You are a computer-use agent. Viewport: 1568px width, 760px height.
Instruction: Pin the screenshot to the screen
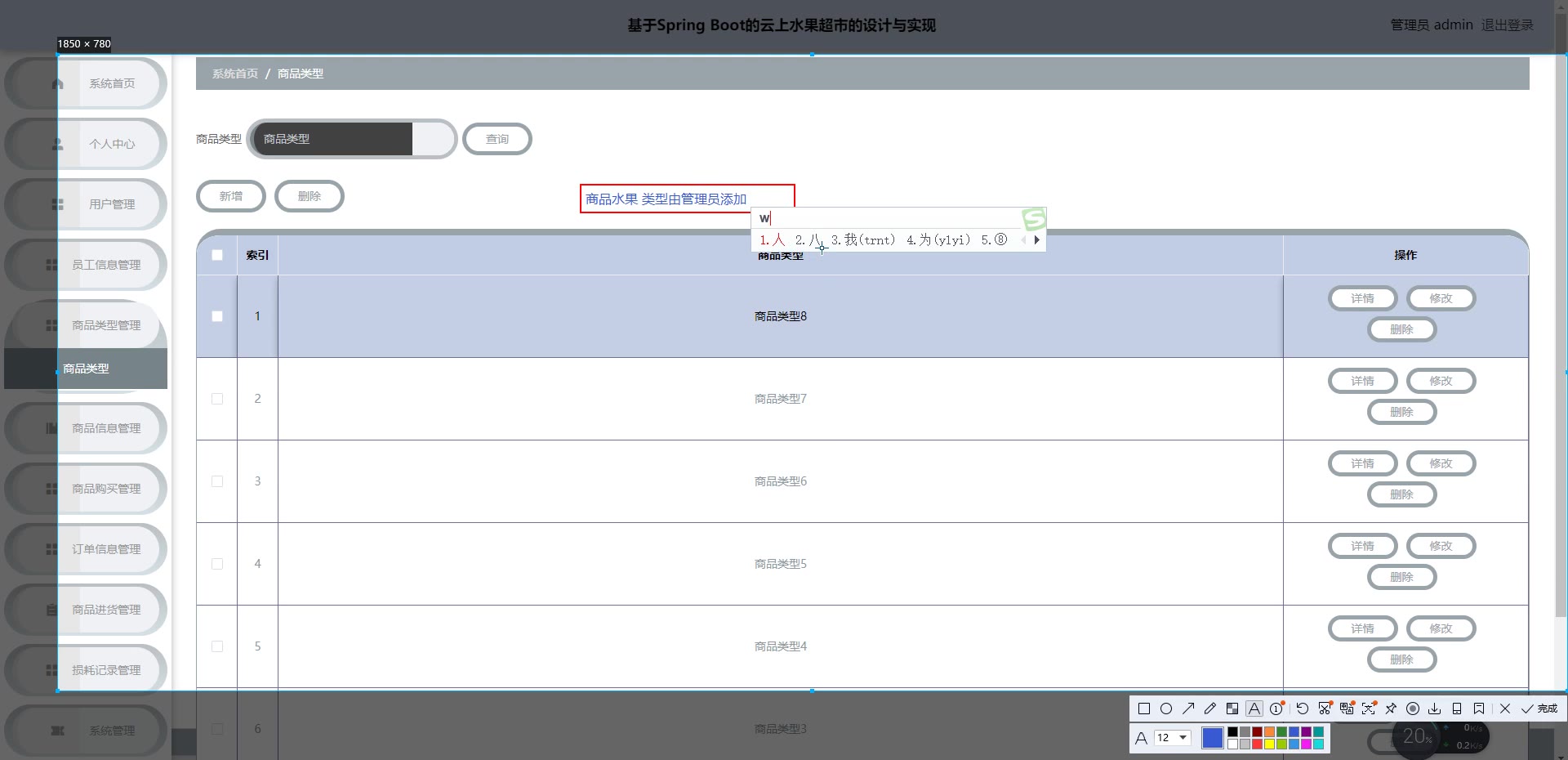[x=1391, y=709]
